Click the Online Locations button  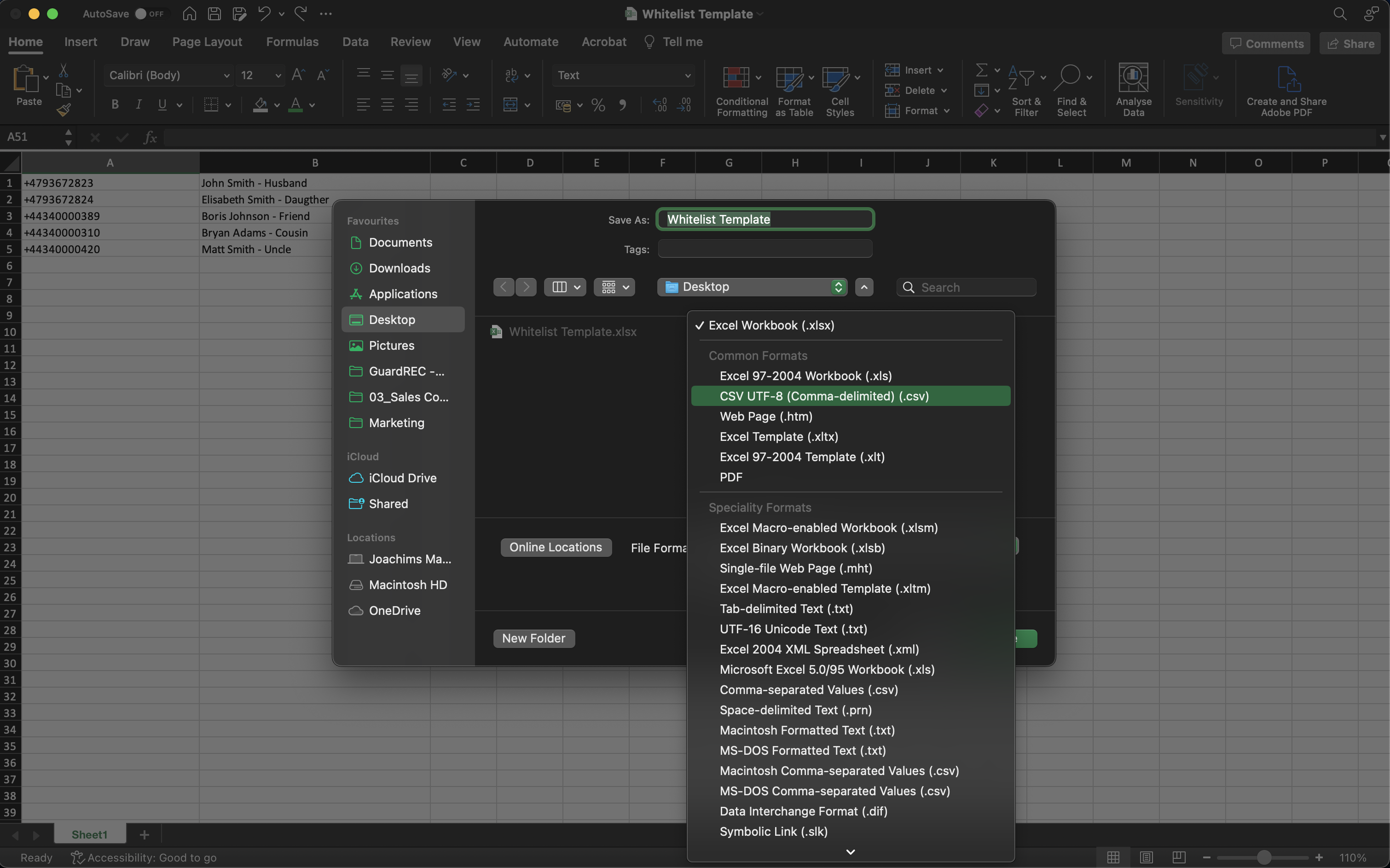(555, 547)
